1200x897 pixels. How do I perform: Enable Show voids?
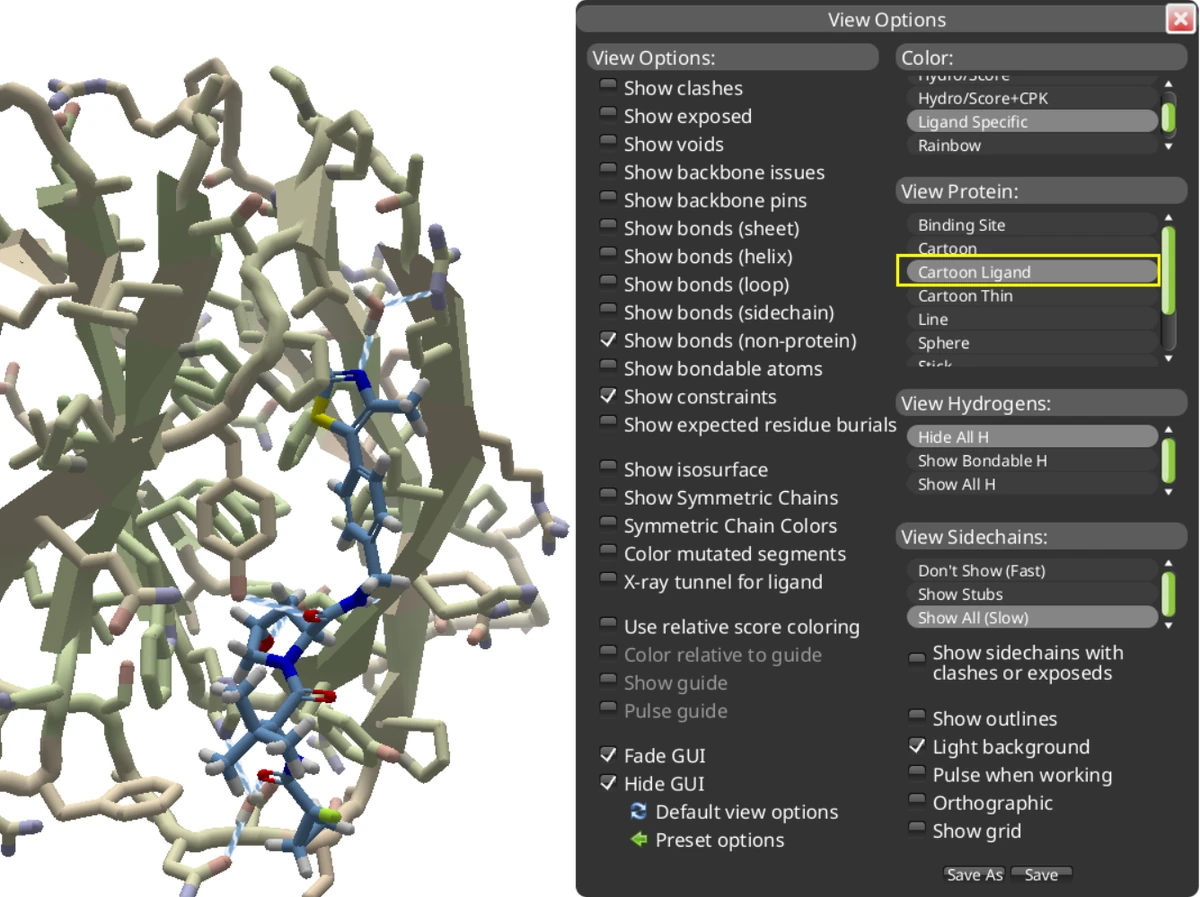(608, 141)
